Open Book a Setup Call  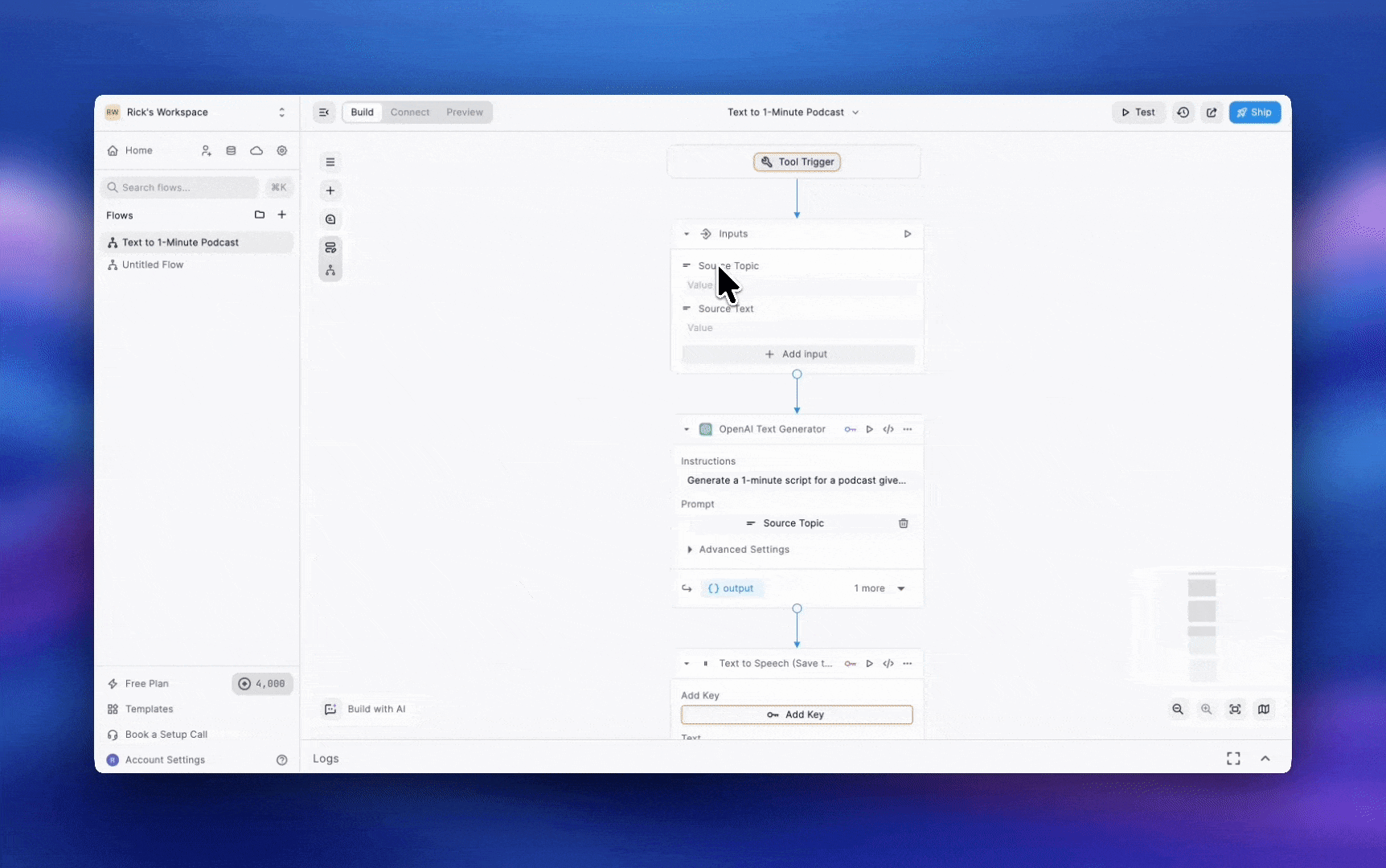(x=158, y=735)
